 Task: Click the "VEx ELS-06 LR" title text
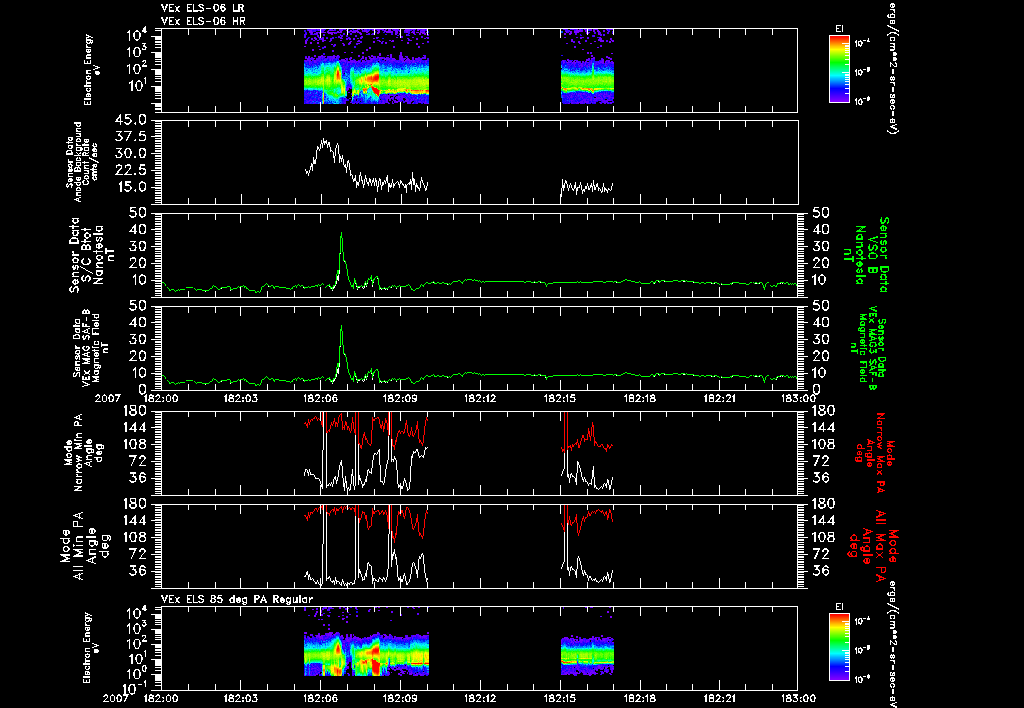(x=202, y=8)
